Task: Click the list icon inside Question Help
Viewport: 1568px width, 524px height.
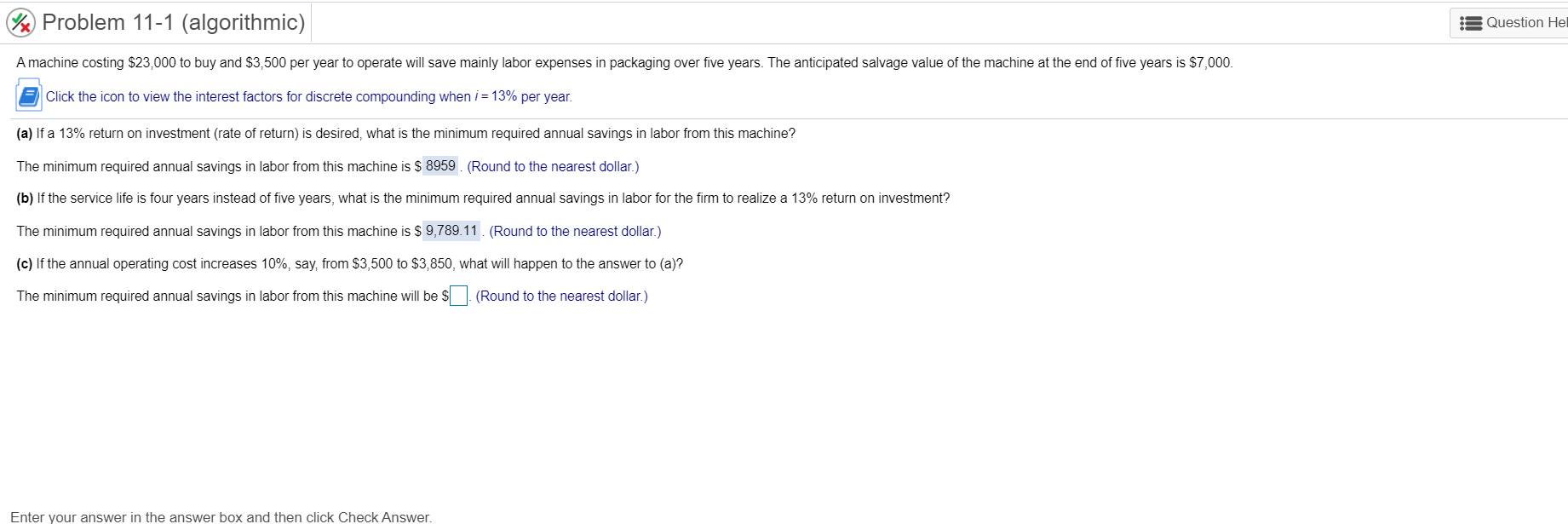Action: click(x=1471, y=22)
